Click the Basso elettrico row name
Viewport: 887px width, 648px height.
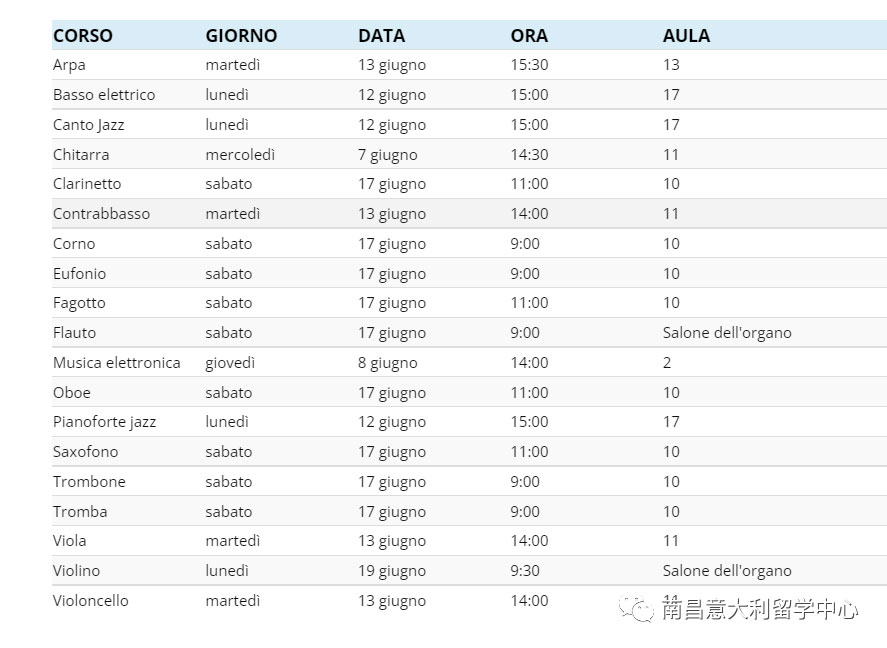(104, 94)
